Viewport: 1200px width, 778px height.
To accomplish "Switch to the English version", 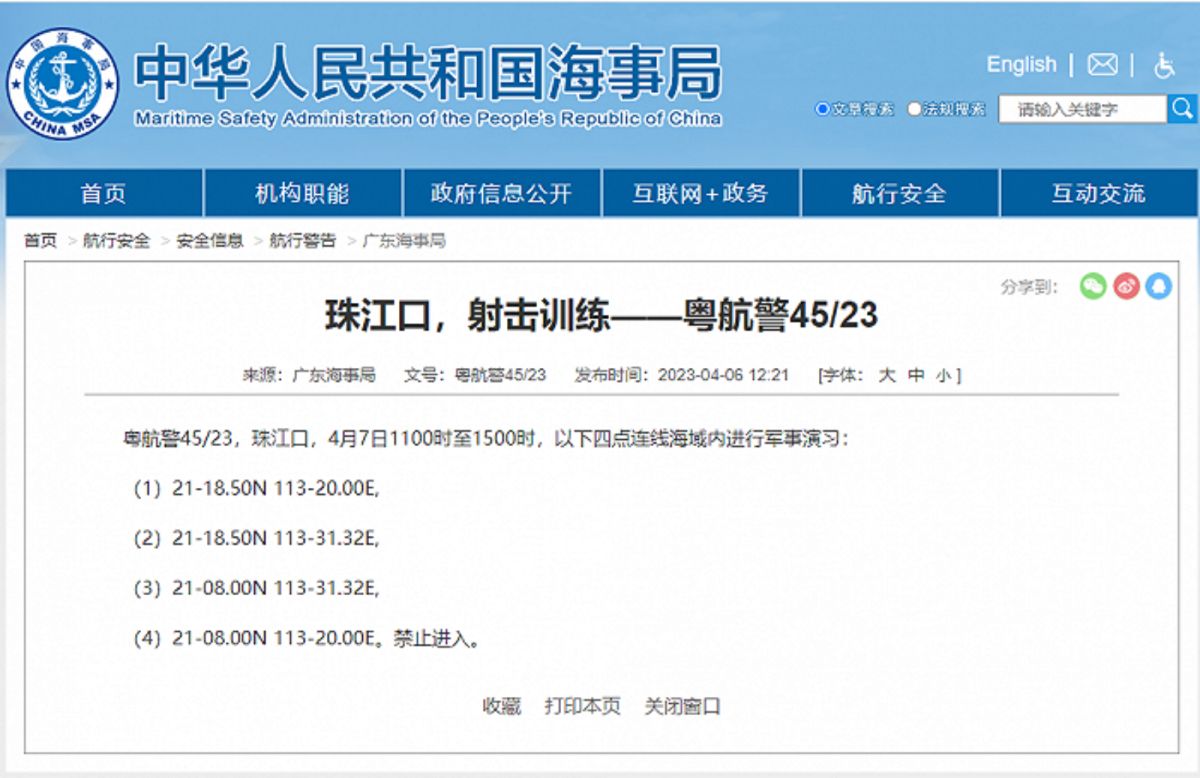I will pyautogui.click(x=1021, y=64).
